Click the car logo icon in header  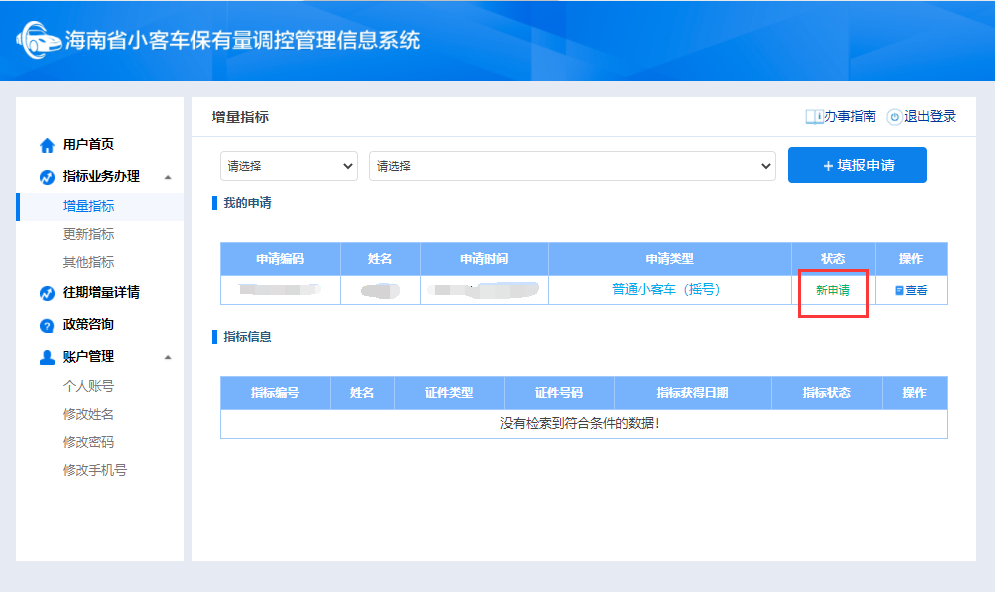coord(37,41)
